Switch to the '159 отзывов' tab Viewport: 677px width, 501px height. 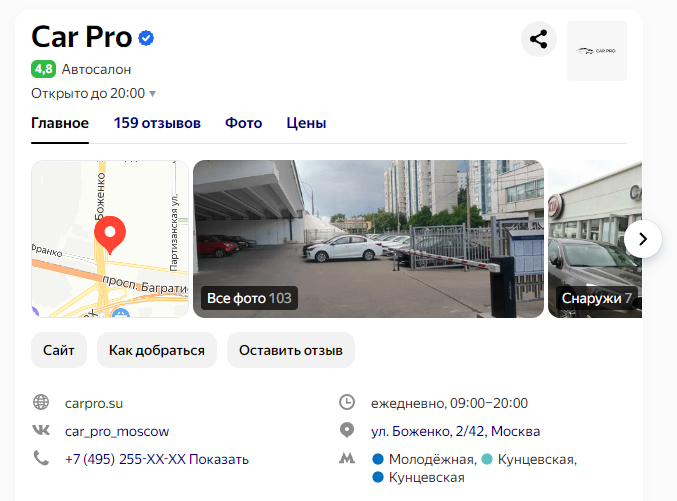(x=157, y=123)
